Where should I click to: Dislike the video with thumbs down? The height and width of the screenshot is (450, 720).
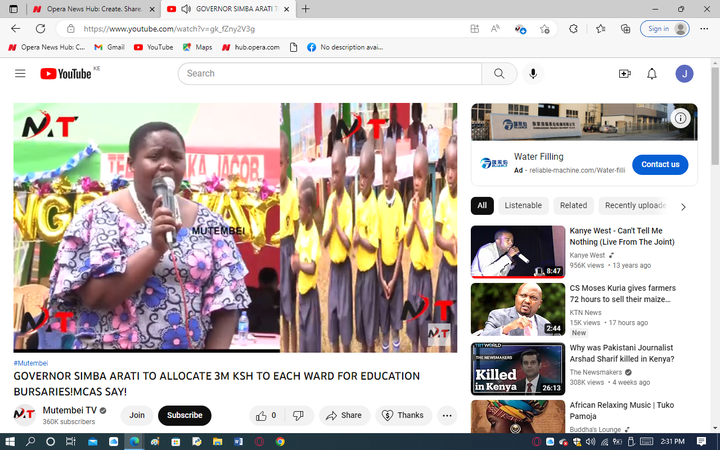tap(297, 415)
